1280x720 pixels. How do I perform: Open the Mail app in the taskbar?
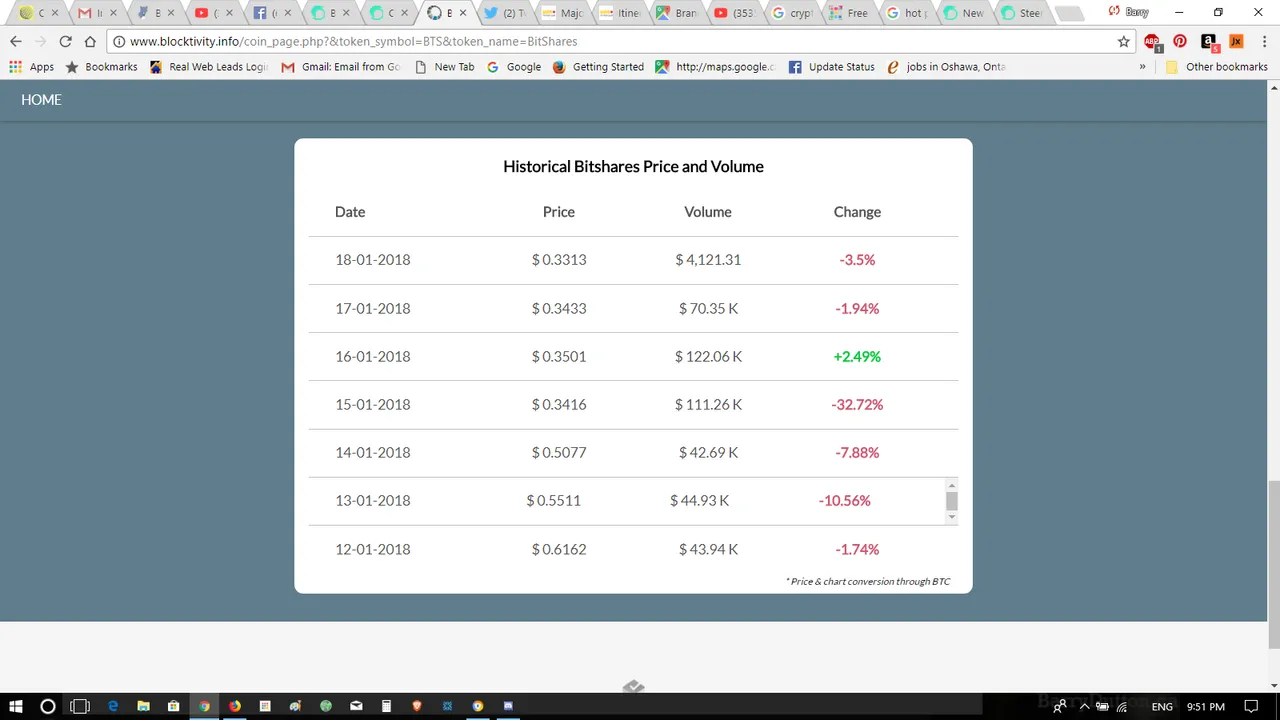click(356, 706)
